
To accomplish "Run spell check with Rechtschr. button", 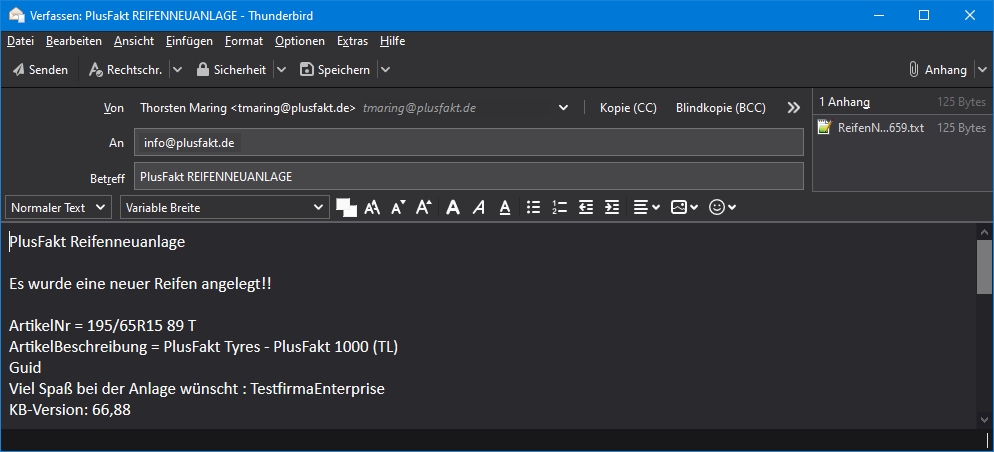I will coord(126,70).
